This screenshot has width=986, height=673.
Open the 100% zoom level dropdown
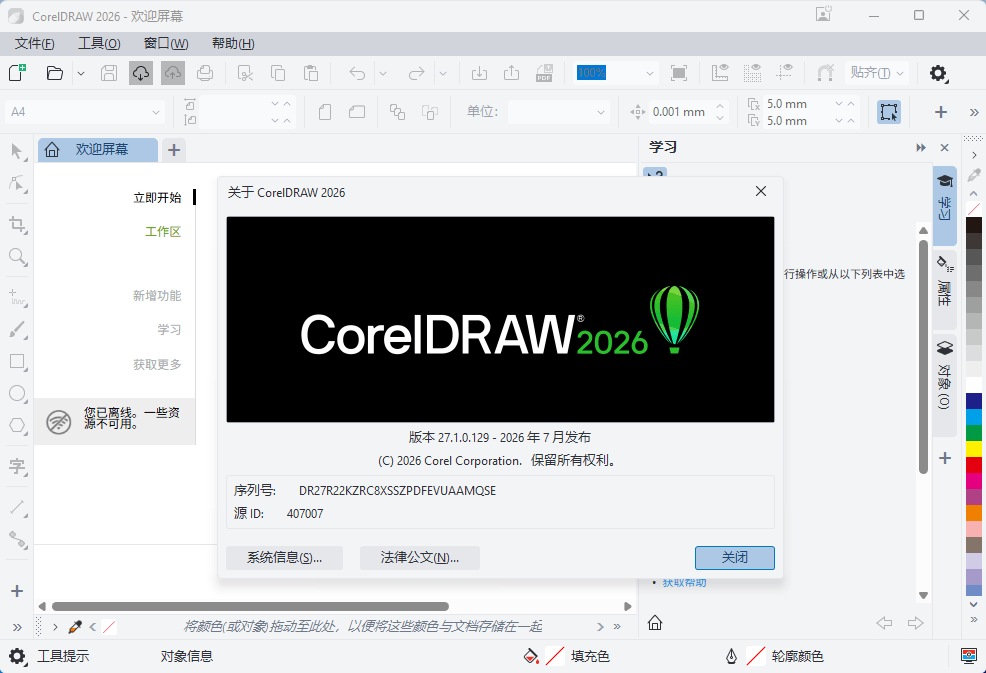(x=650, y=74)
